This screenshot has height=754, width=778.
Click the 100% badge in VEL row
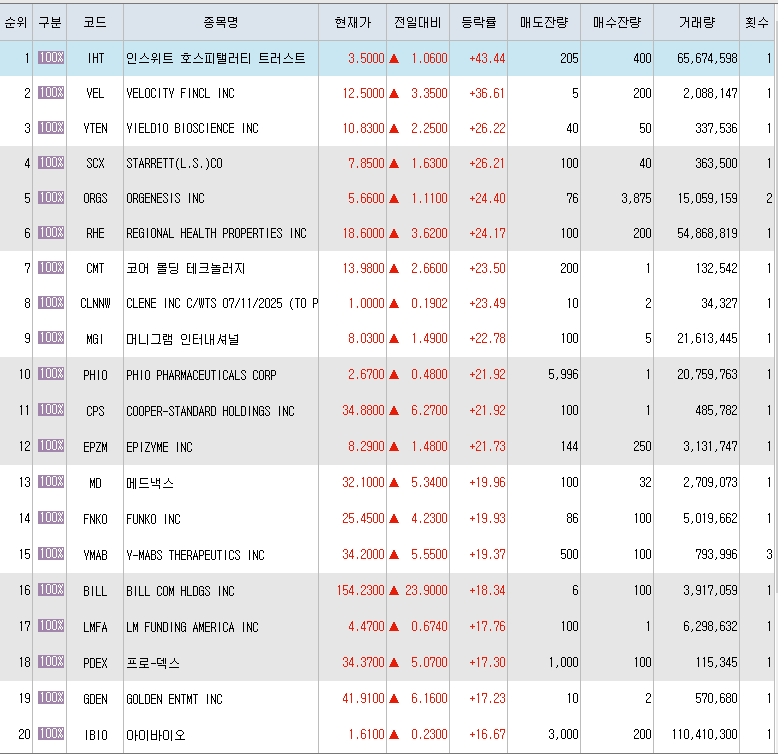pyautogui.click(x=51, y=92)
